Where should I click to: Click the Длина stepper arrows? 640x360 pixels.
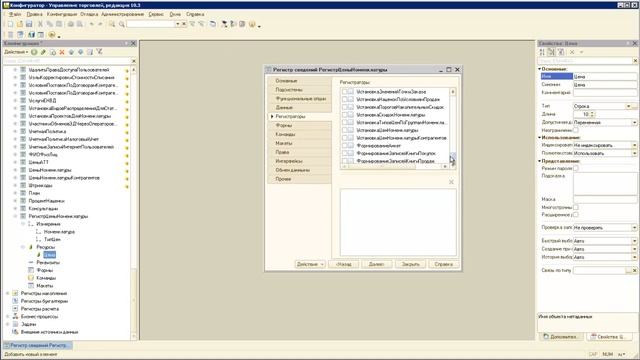[593, 114]
